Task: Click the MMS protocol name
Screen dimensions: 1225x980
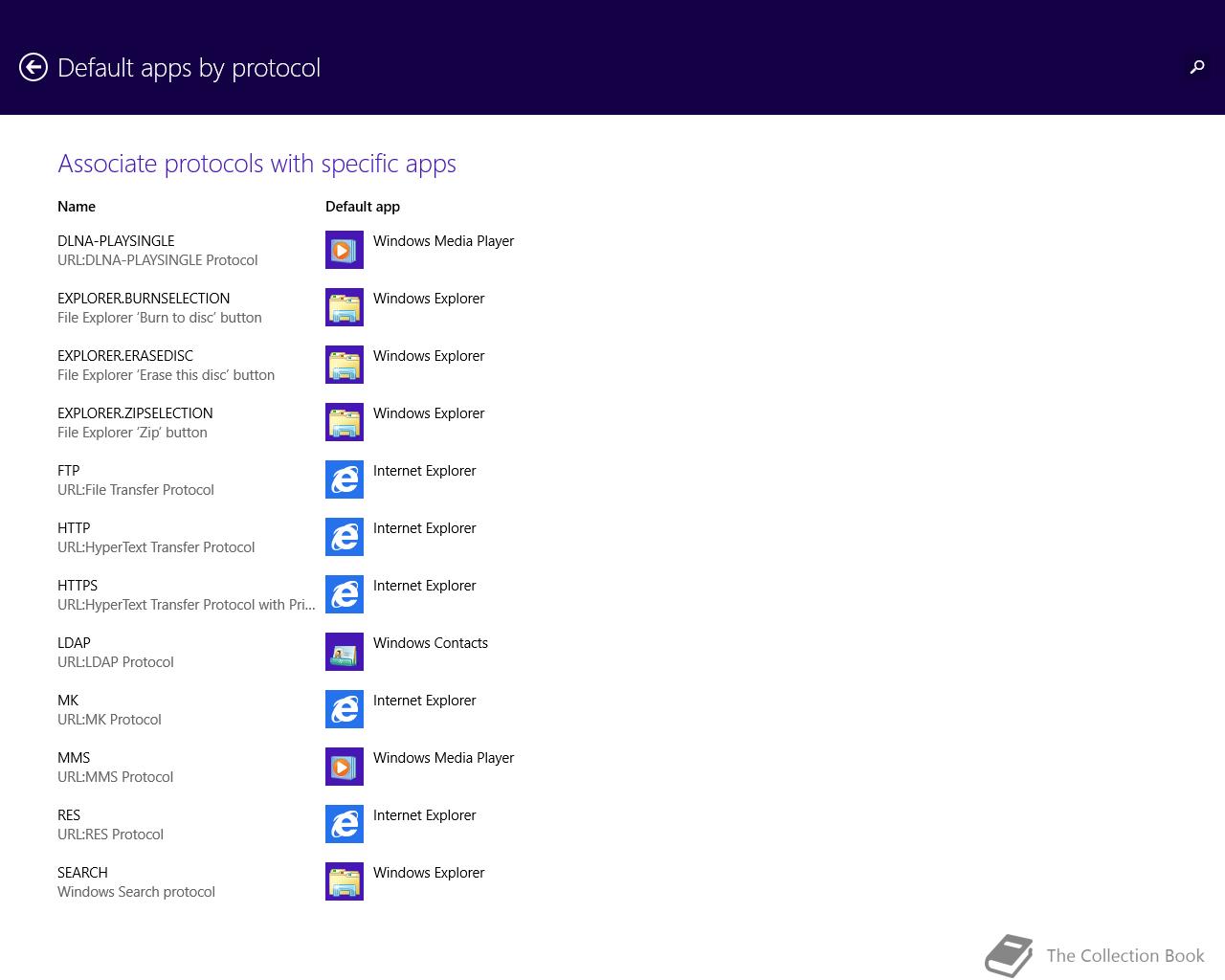Action: click(74, 758)
